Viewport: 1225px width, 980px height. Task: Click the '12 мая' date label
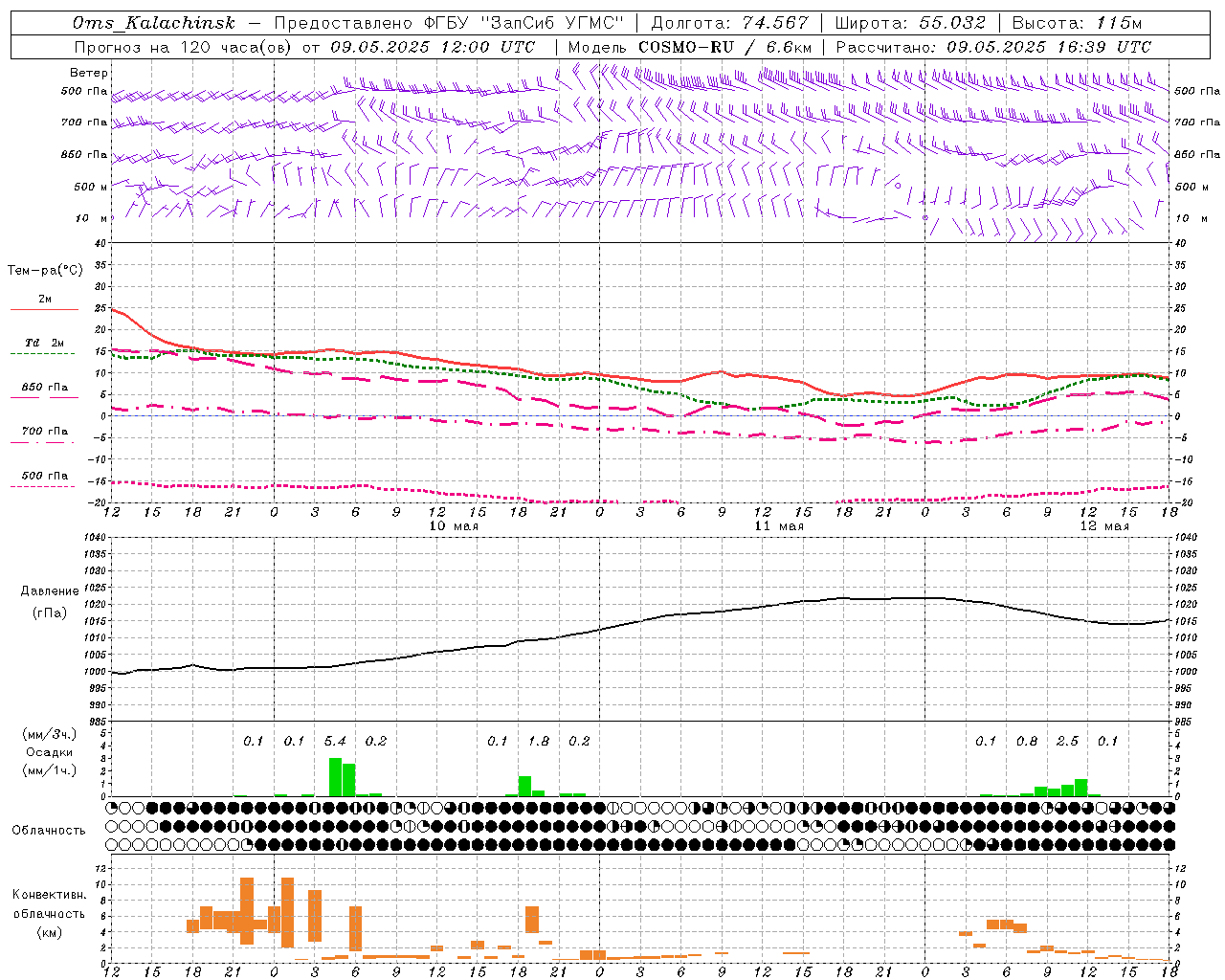point(1103,526)
